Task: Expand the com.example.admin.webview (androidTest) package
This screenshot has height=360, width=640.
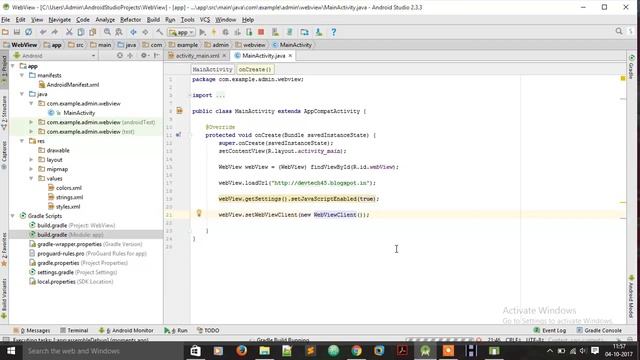Action: click(x=31, y=122)
